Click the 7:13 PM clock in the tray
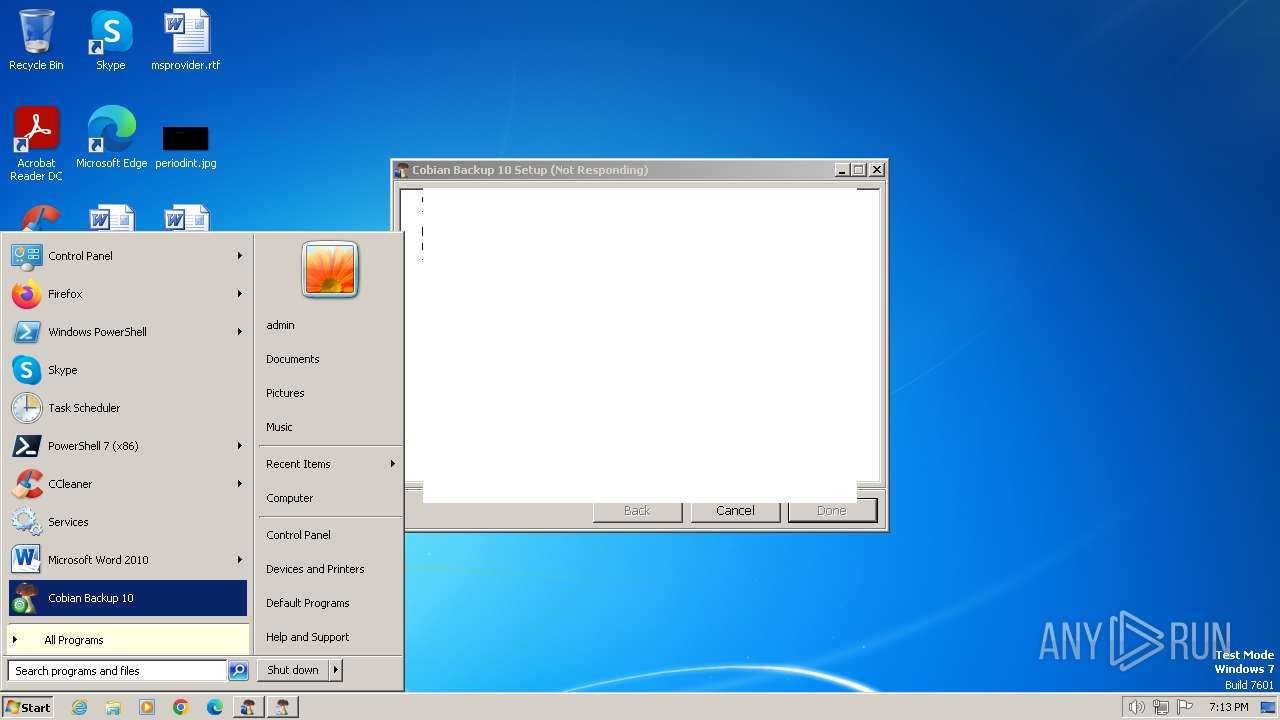 pos(1228,707)
